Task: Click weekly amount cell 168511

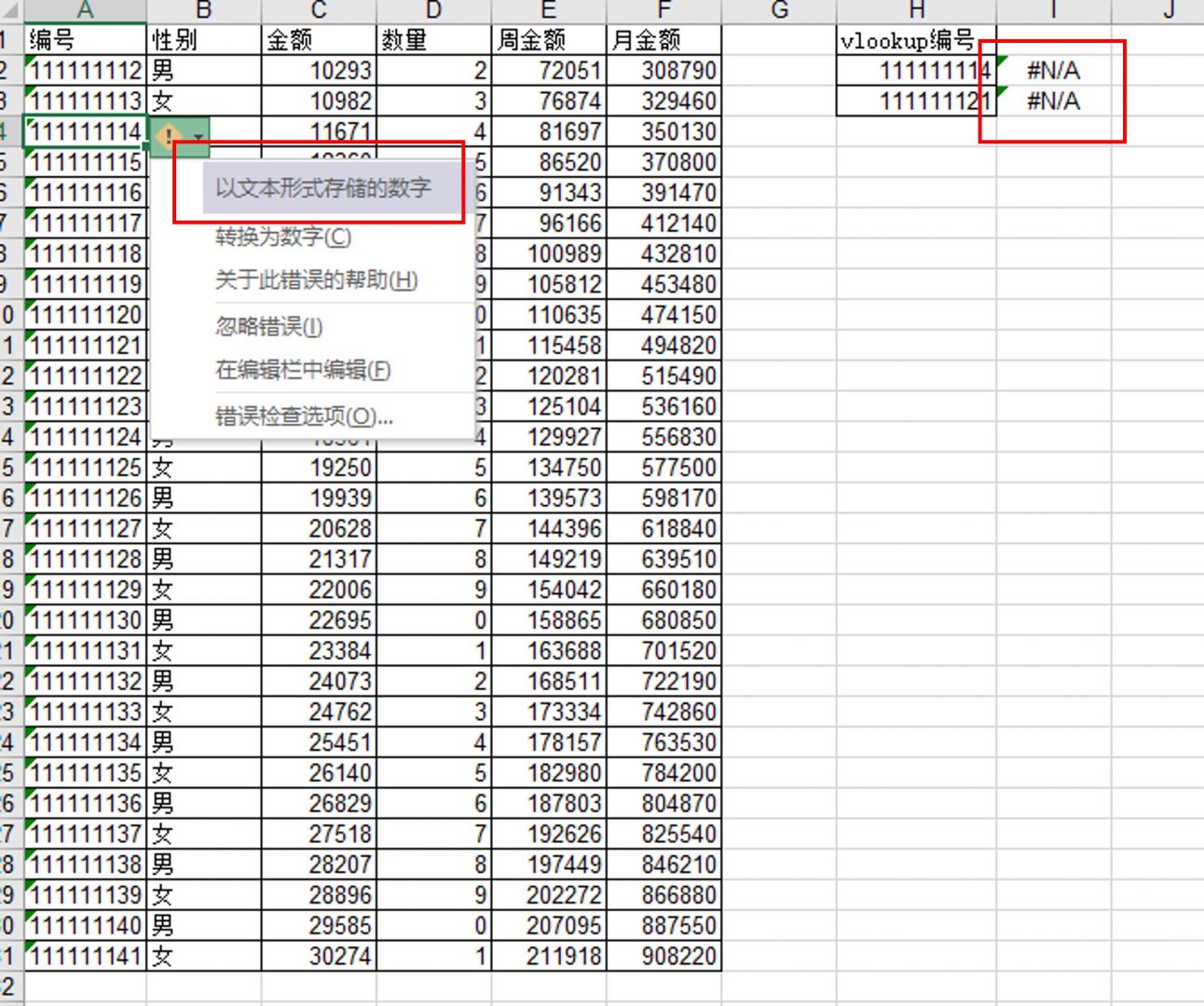Action: point(549,682)
